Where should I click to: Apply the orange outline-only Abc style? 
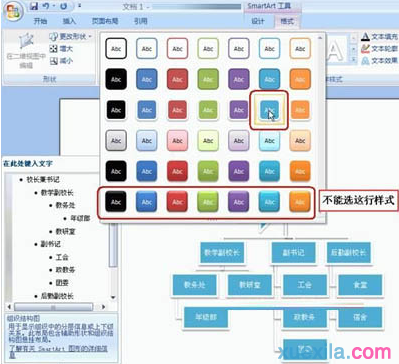300,49
